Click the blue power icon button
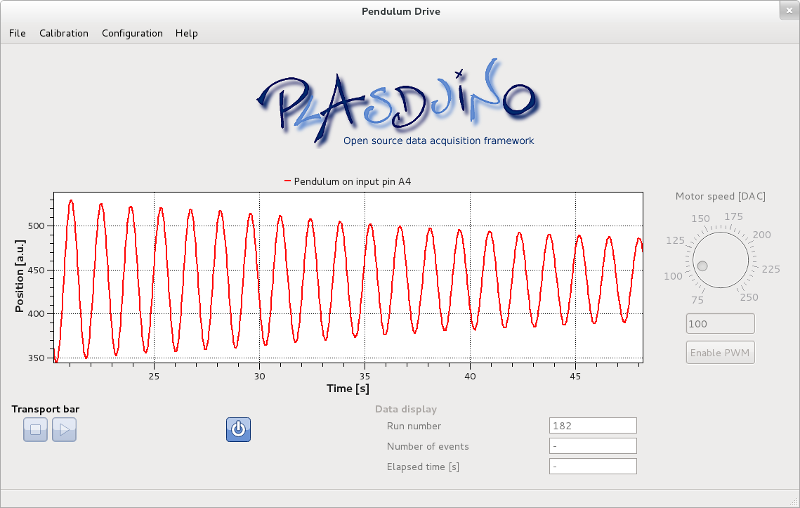This screenshot has width=800, height=508. 238,430
